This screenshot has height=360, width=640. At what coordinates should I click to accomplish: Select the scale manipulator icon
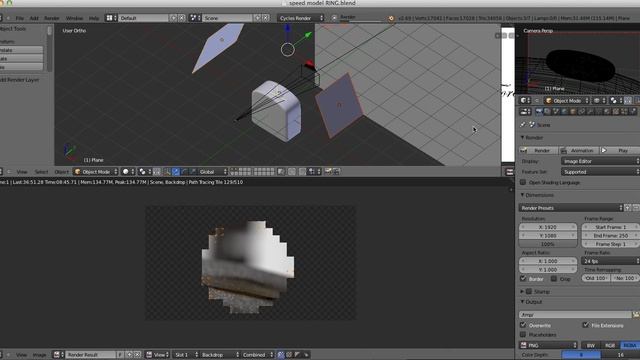[193, 172]
